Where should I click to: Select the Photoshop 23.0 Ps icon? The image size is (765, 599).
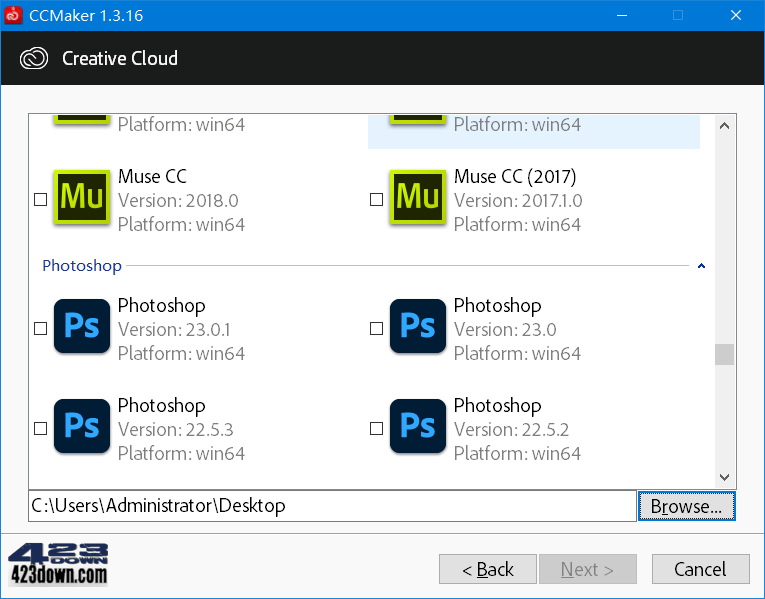click(x=418, y=326)
